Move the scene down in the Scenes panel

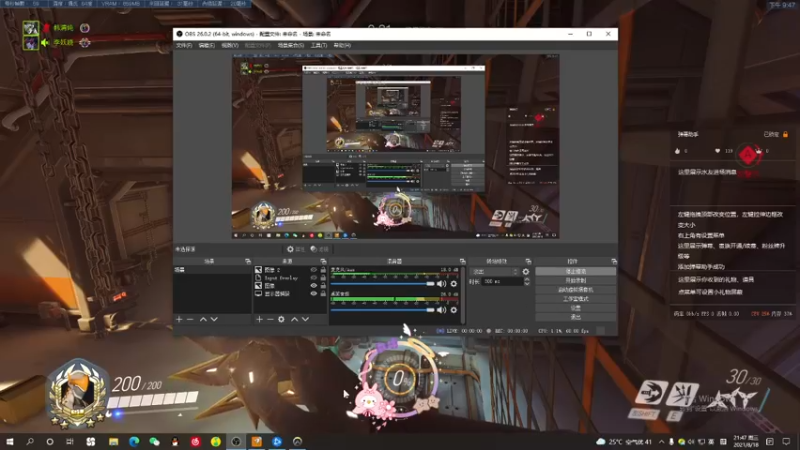[214, 319]
